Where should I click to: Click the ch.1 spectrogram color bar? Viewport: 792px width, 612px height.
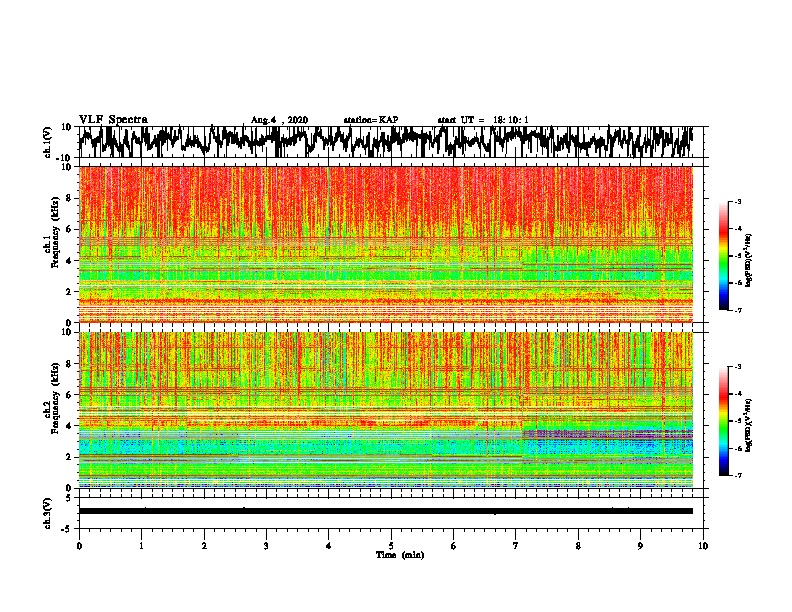pyautogui.click(x=723, y=256)
